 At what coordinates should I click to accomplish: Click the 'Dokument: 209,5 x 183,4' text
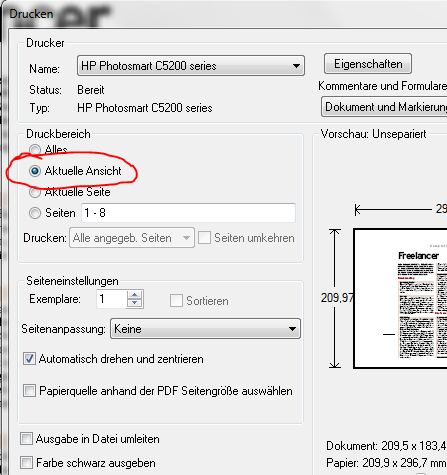click(x=386, y=446)
